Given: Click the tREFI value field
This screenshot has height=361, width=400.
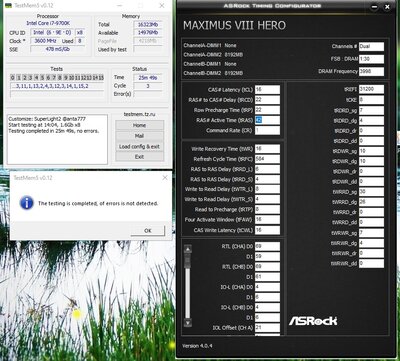Looking at the screenshot, I should click(x=371, y=89).
